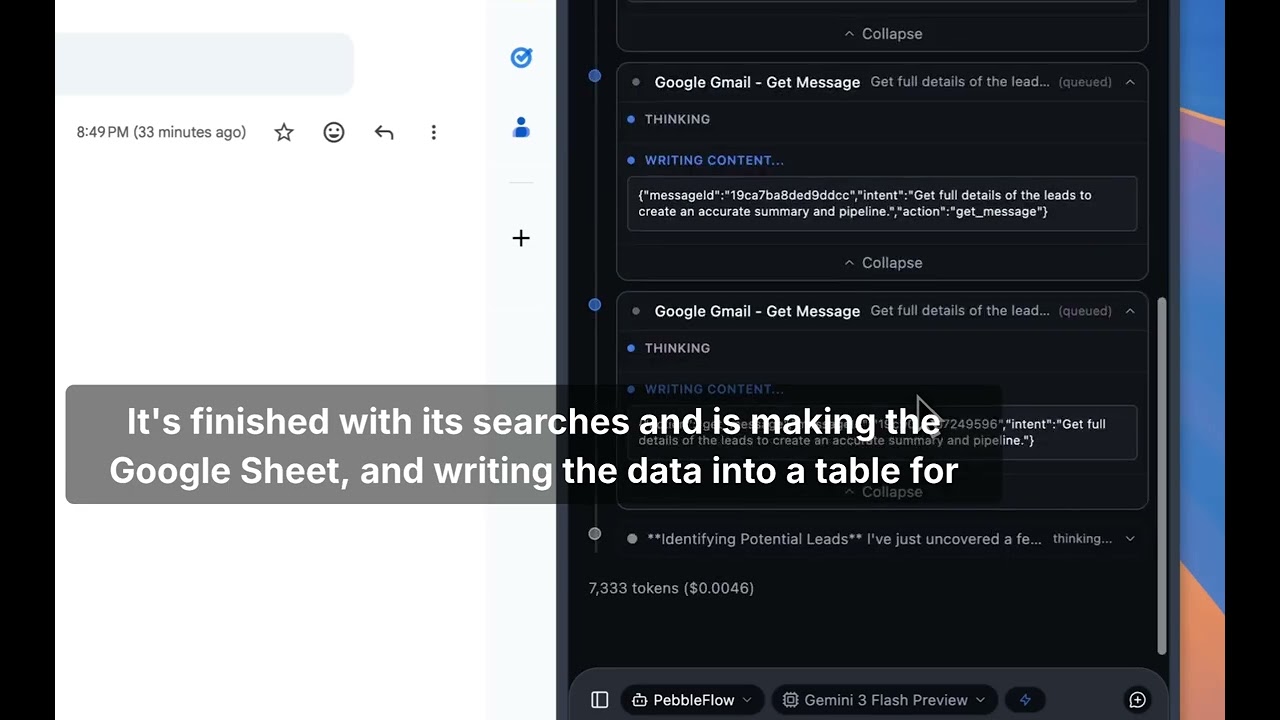
Task: Start a new chat with the plus-bubble icon
Action: click(1137, 700)
